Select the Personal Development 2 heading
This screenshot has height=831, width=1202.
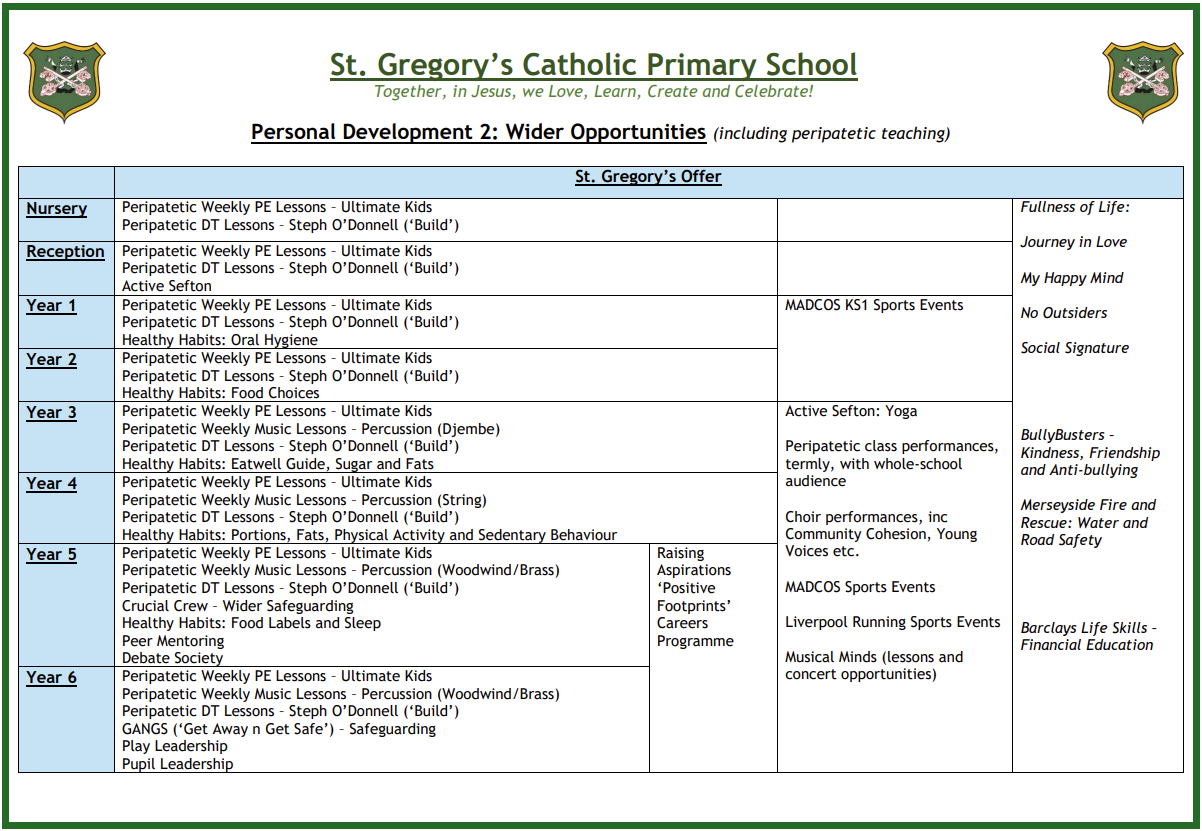[478, 132]
